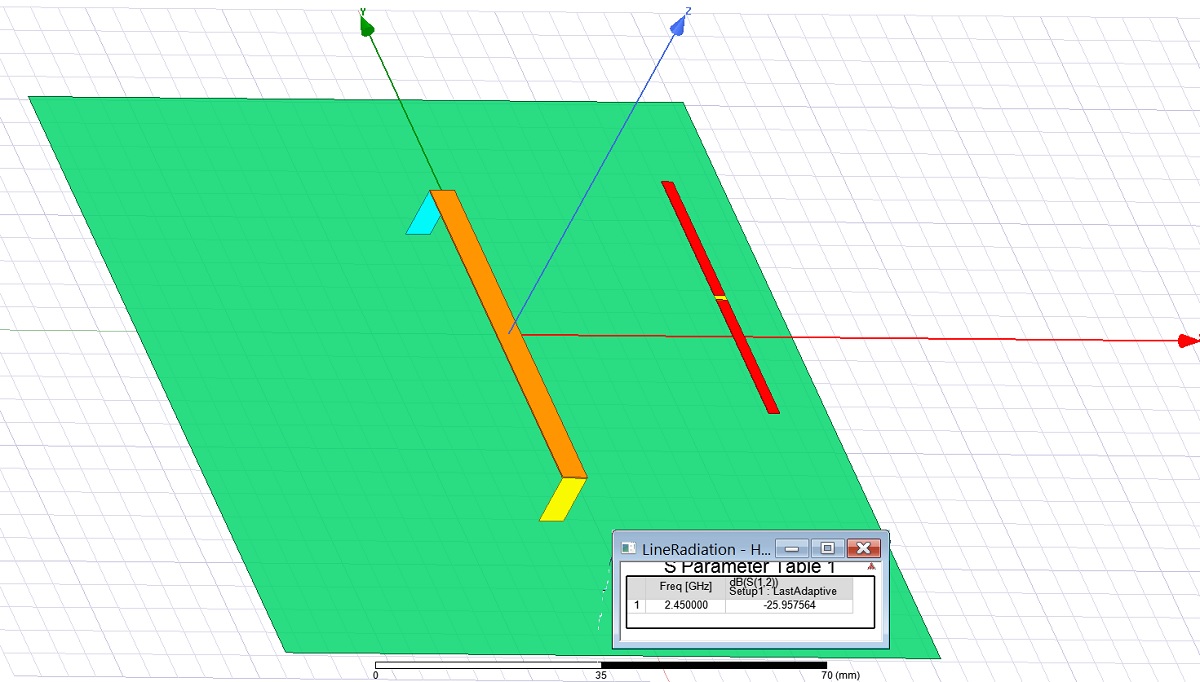Screen dimensions: 1200x682
Task: Click the red marker icon in the report corner
Action: [872, 567]
